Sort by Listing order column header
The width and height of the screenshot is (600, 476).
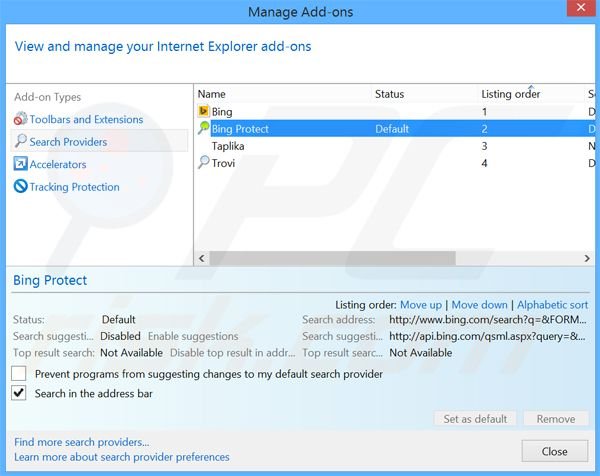pyautogui.click(x=511, y=94)
